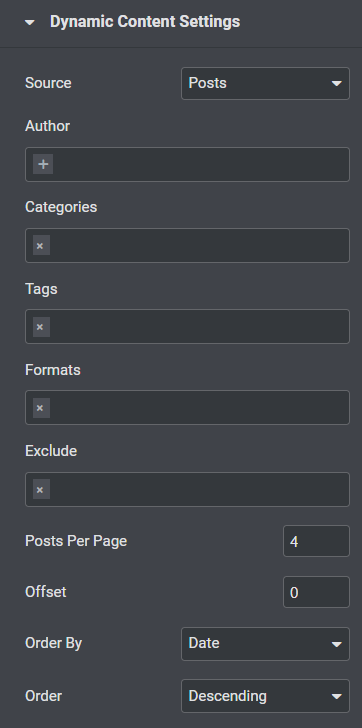Select the Offset number field

point(316,592)
